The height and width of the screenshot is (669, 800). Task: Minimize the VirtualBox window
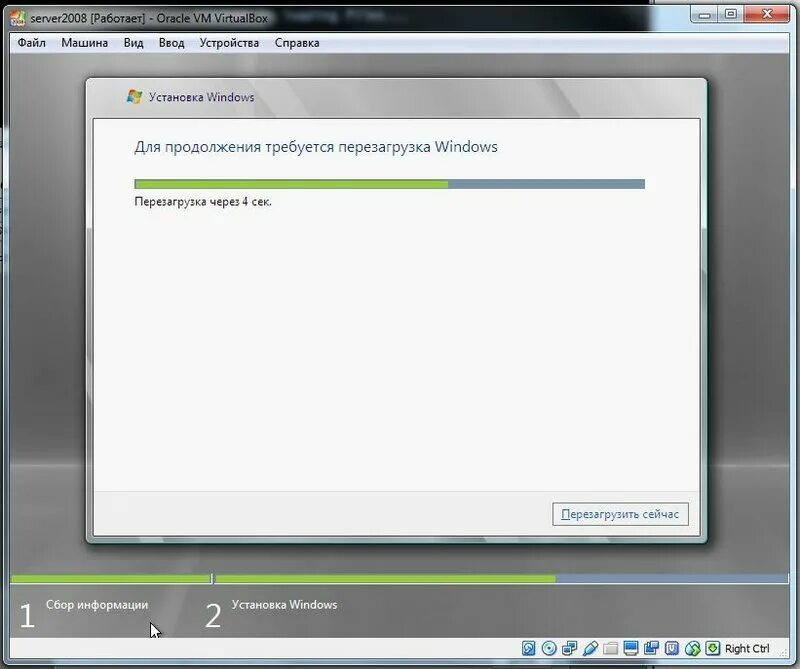coord(705,14)
